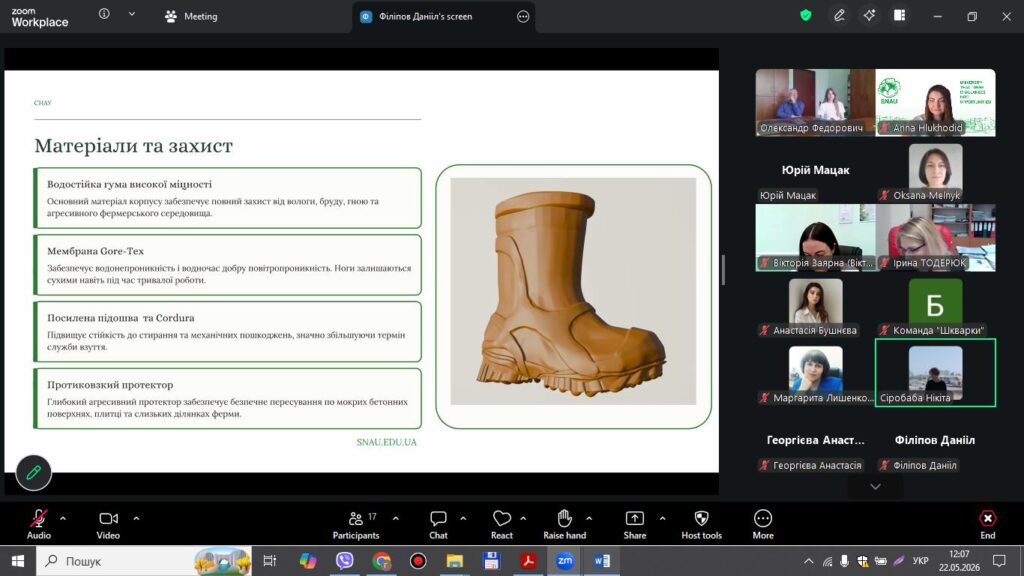Click green encryption shield icon
Screen dimensions: 1024x576
tap(806, 16)
